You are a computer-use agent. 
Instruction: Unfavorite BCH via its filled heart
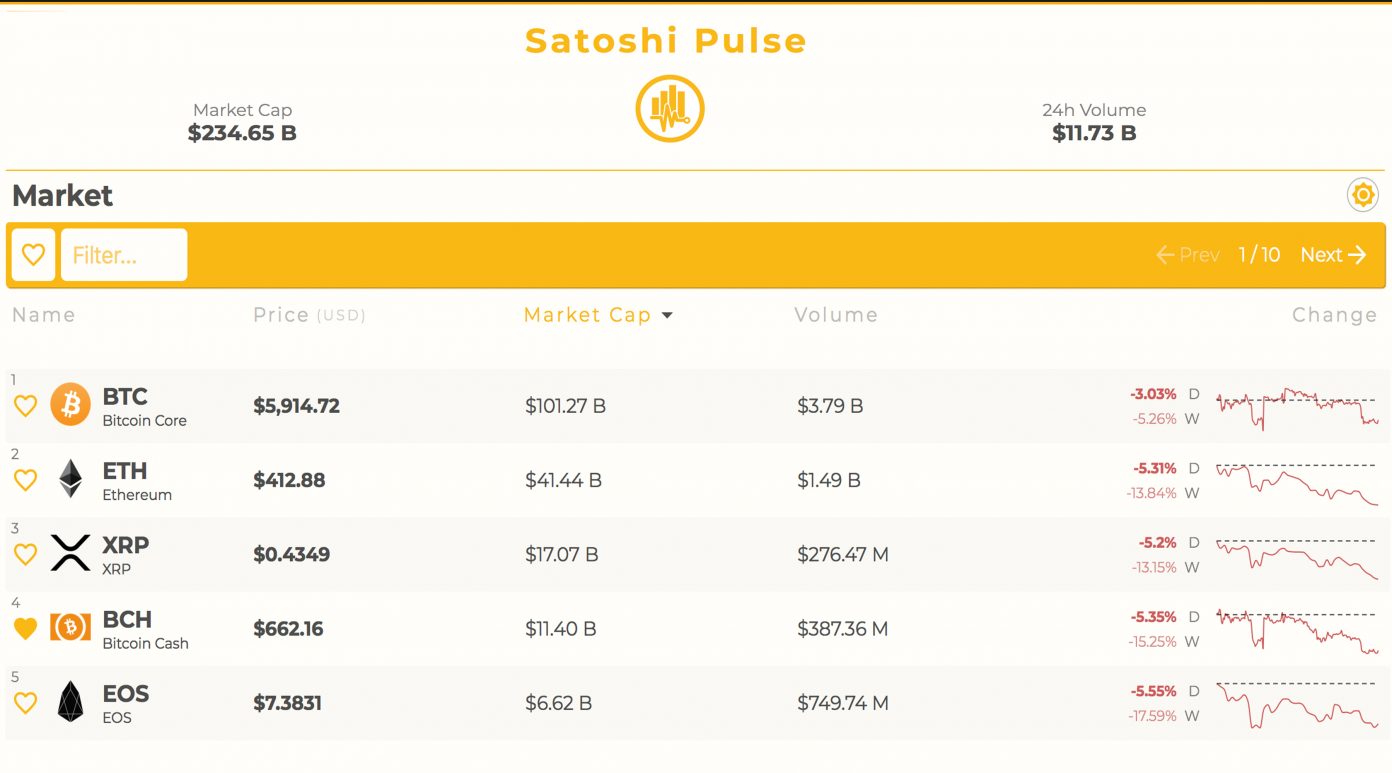pyautogui.click(x=25, y=629)
